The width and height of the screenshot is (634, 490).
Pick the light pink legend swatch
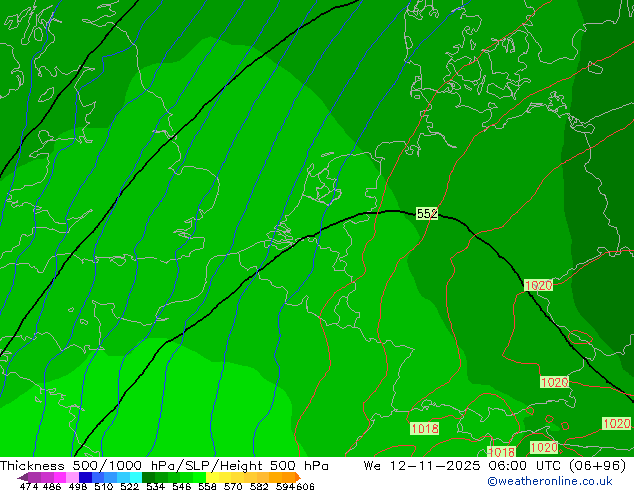(72, 477)
